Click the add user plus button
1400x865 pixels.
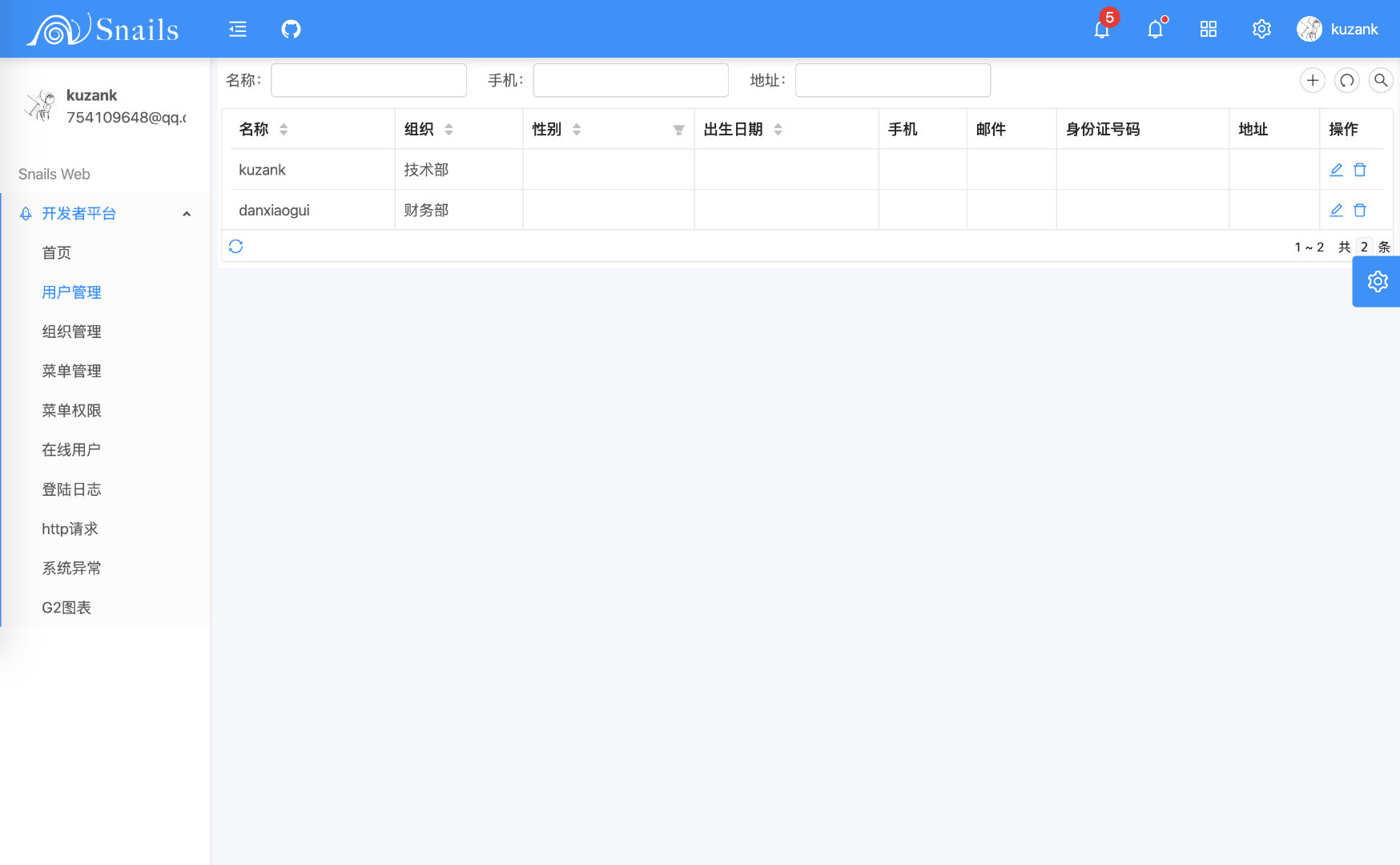pos(1313,80)
